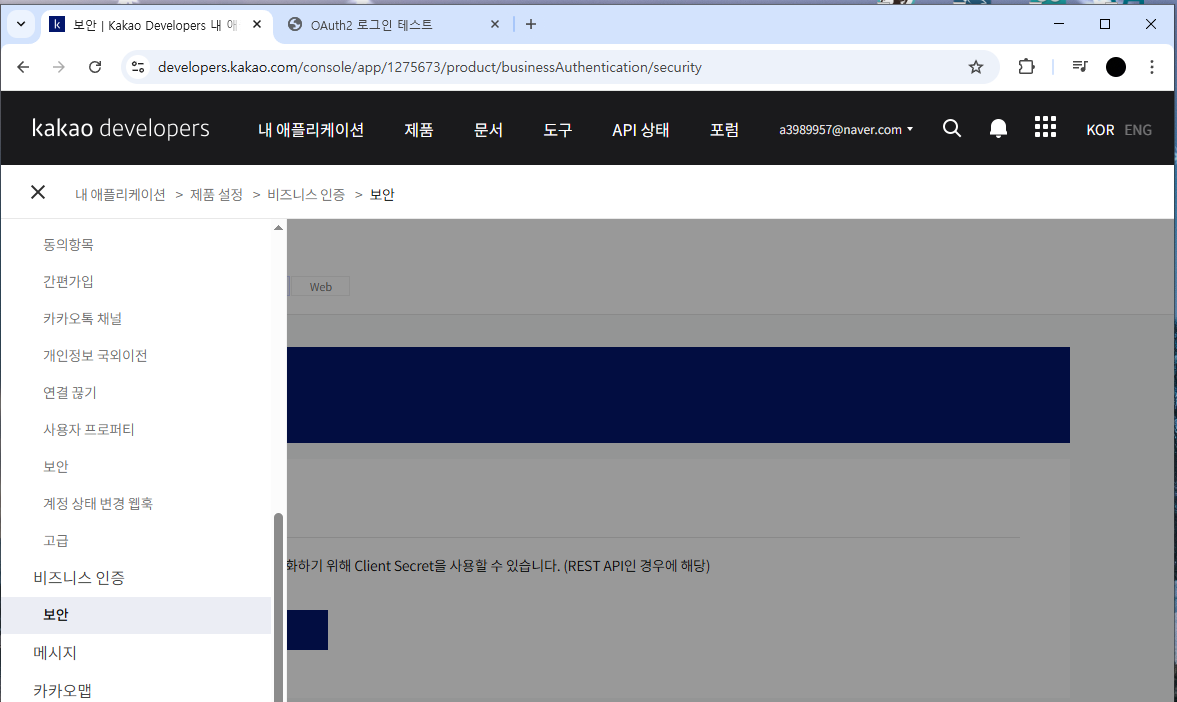The width and height of the screenshot is (1177, 702).
Task: Select 개인정보 국외이전 in the sidebar
Action: [x=95, y=355]
